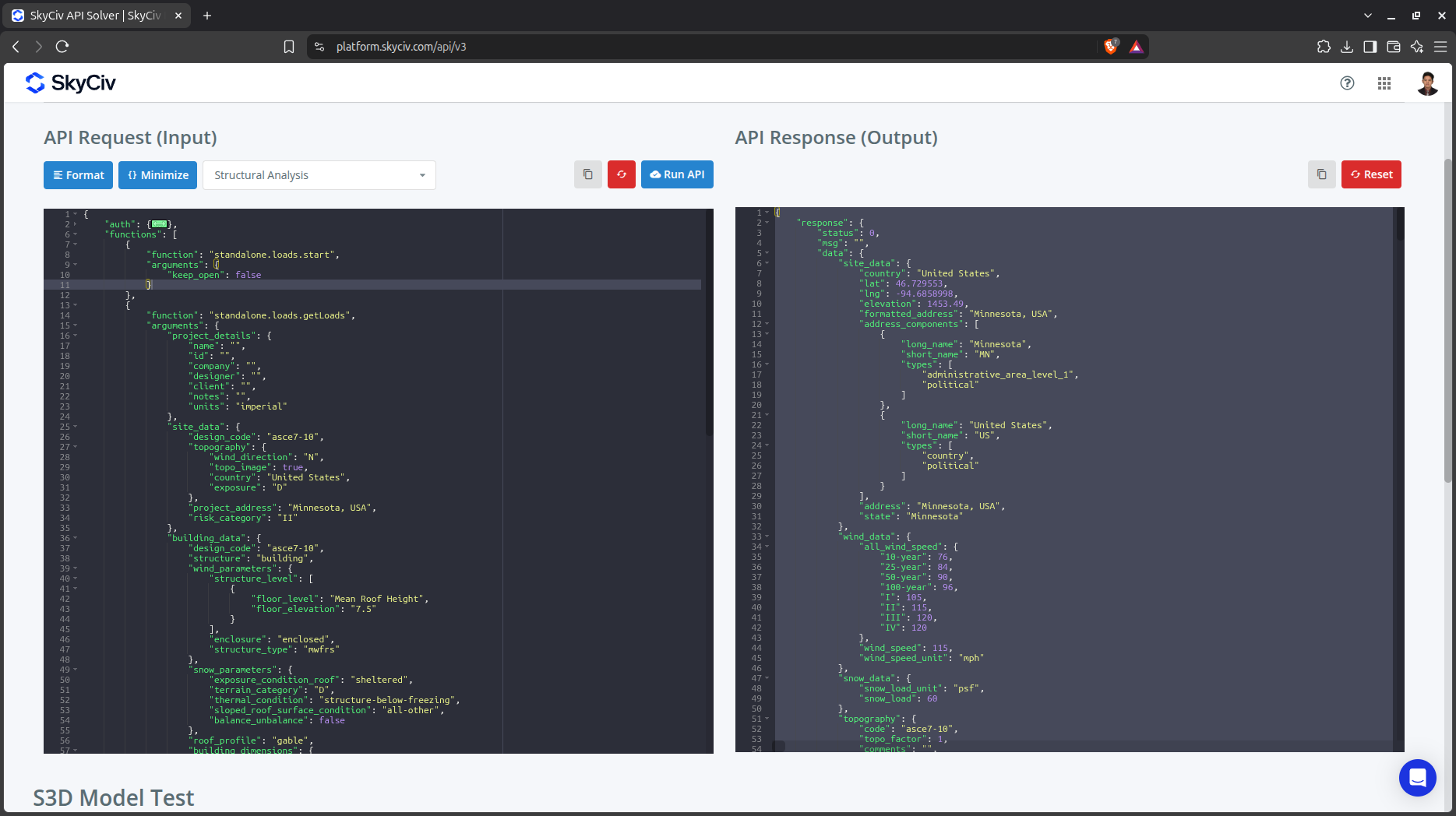The width and height of the screenshot is (1456, 816).
Task: Click the page vertical scrollbar
Action: (x=1448, y=319)
